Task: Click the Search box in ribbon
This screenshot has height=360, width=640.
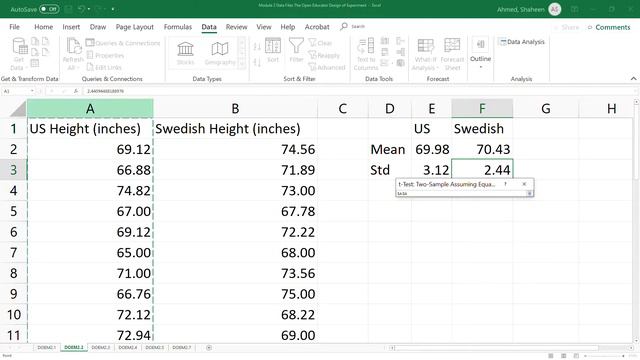Action: (x=353, y=27)
